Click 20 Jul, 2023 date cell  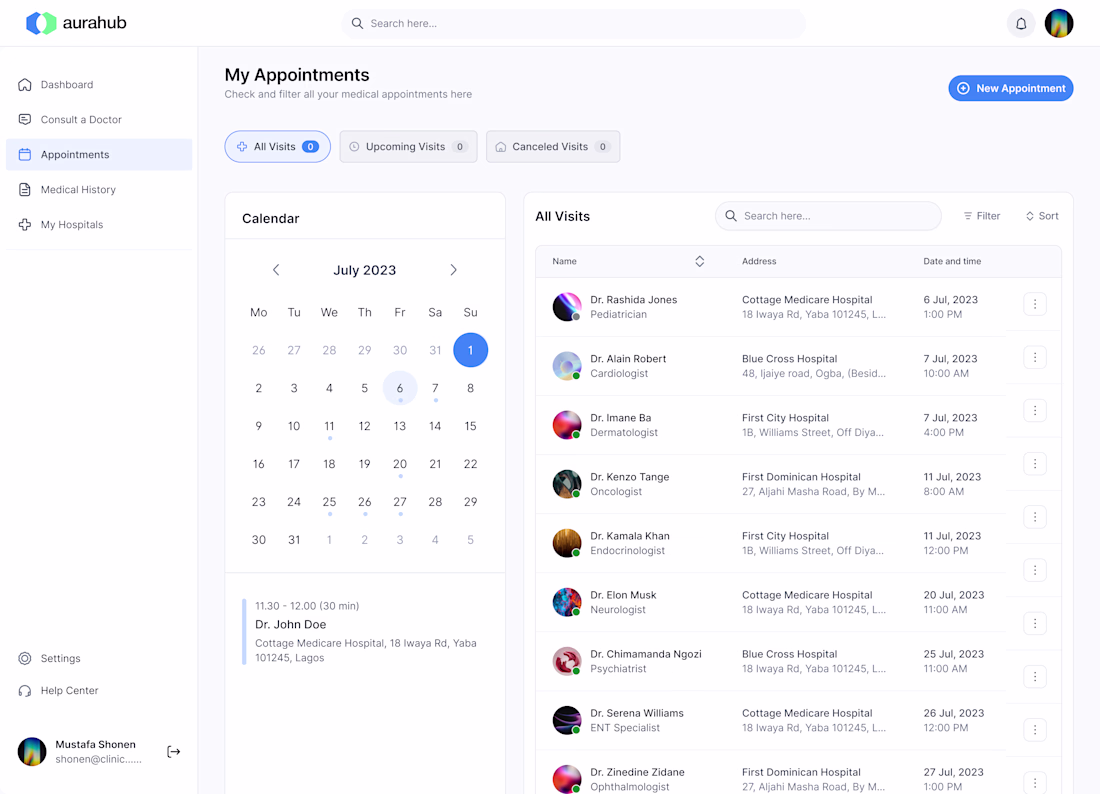953,596
